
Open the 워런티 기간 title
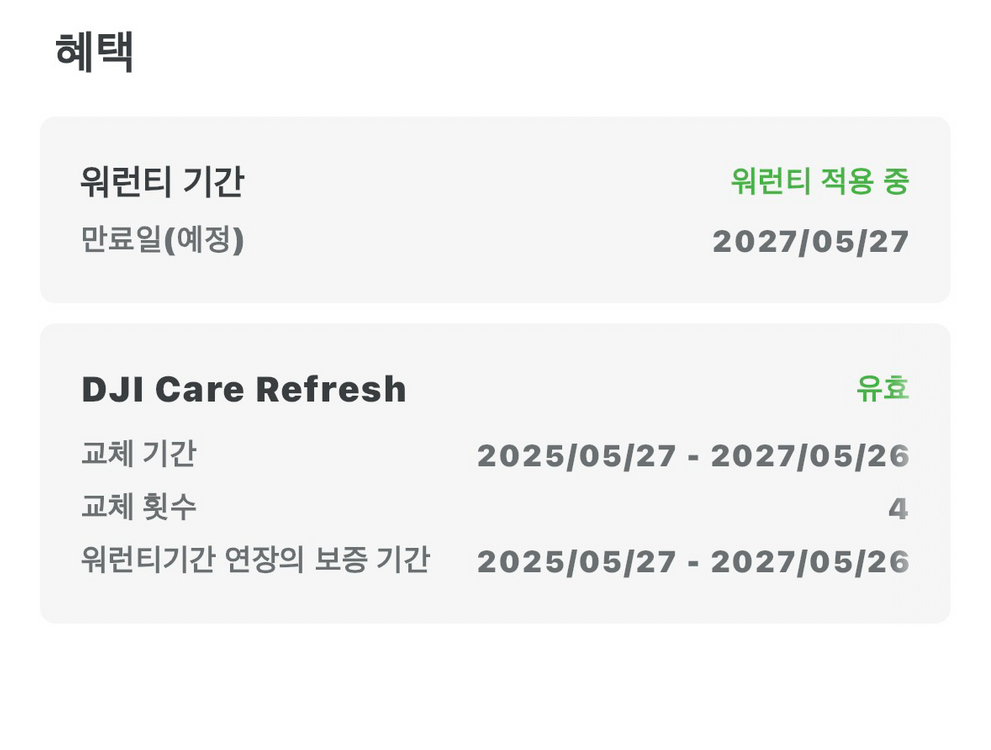coord(162,182)
